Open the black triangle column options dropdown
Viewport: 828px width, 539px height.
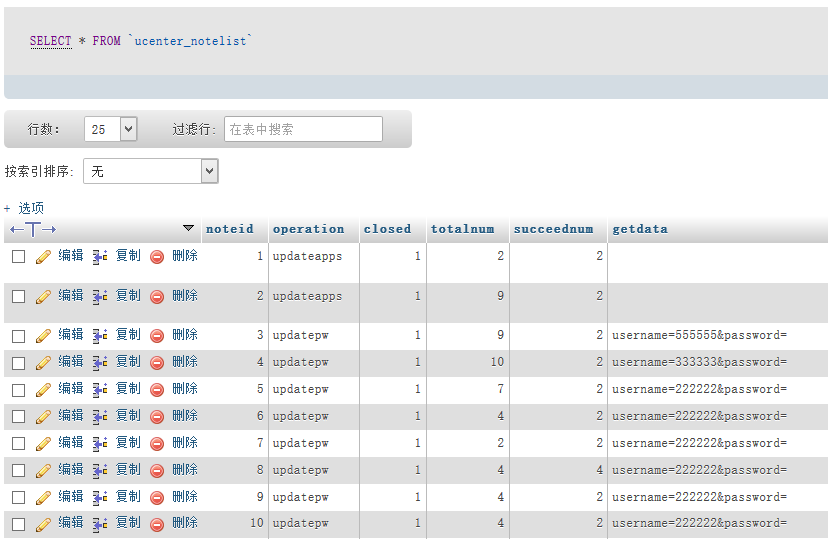pyautogui.click(x=188, y=229)
